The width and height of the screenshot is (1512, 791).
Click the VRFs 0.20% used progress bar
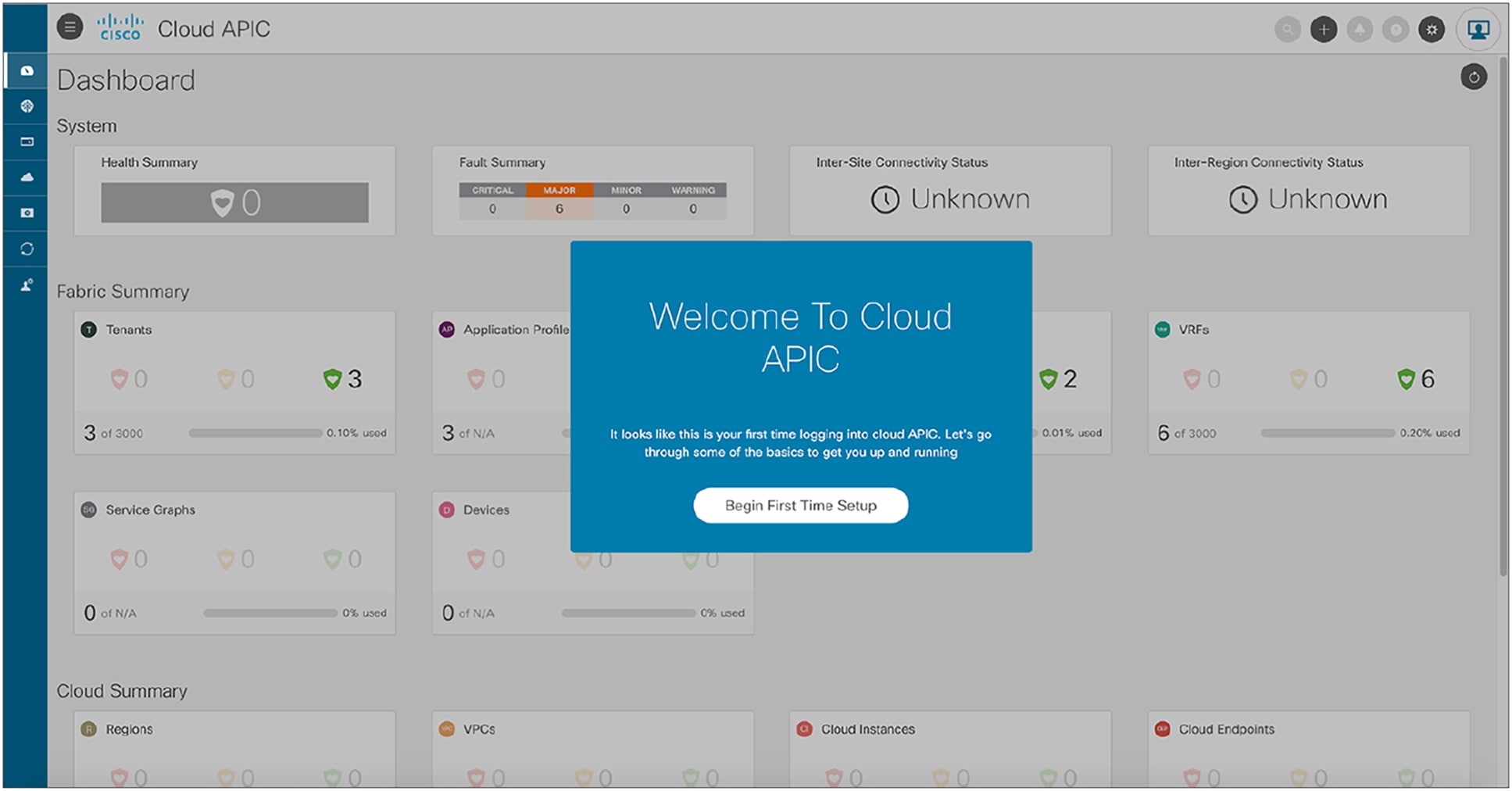pyautogui.click(x=1328, y=433)
